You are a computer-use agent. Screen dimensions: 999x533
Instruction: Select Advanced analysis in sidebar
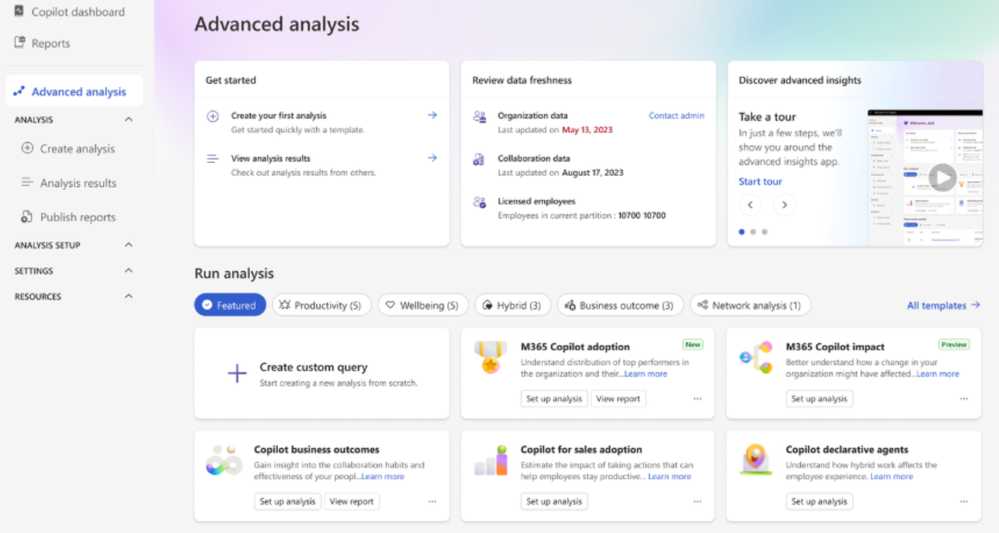(x=75, y=91)
